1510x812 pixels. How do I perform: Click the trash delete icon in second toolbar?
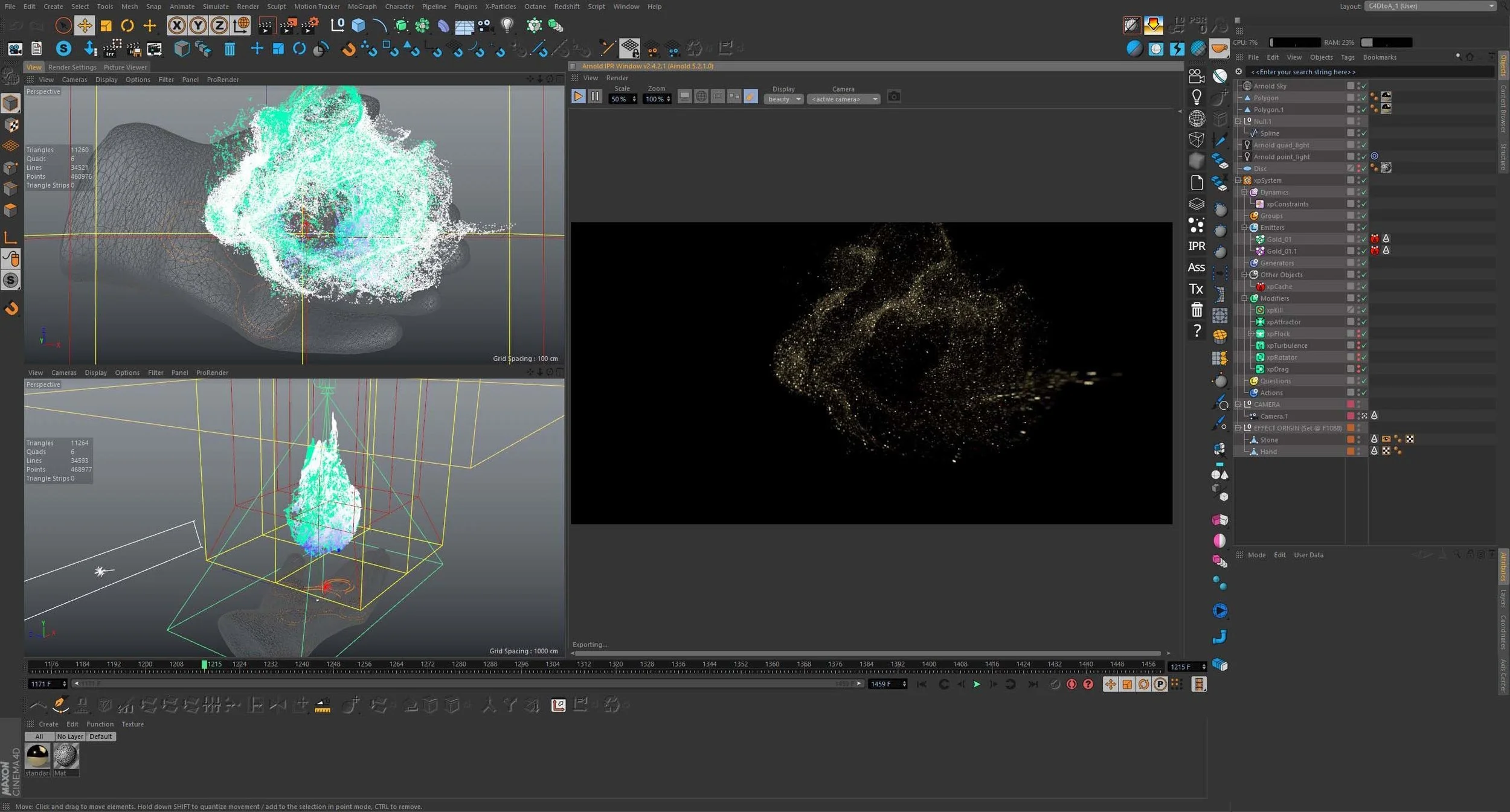coord(230,49)
